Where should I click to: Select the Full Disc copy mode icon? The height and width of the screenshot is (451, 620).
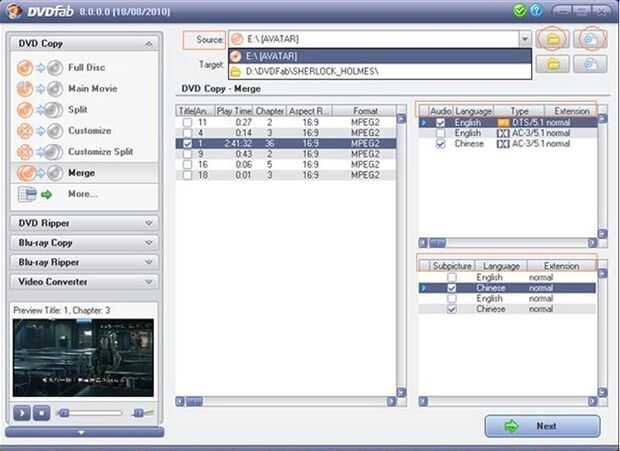40,68
